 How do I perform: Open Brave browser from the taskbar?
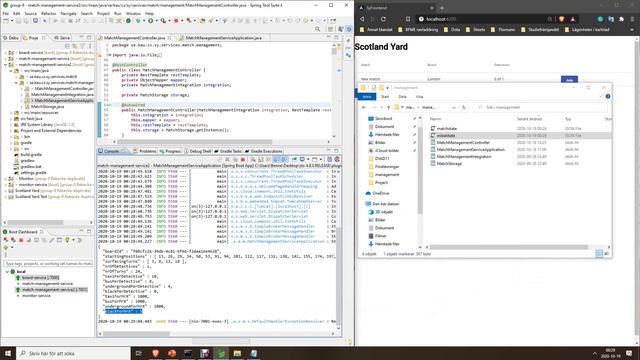coord(156,353)
